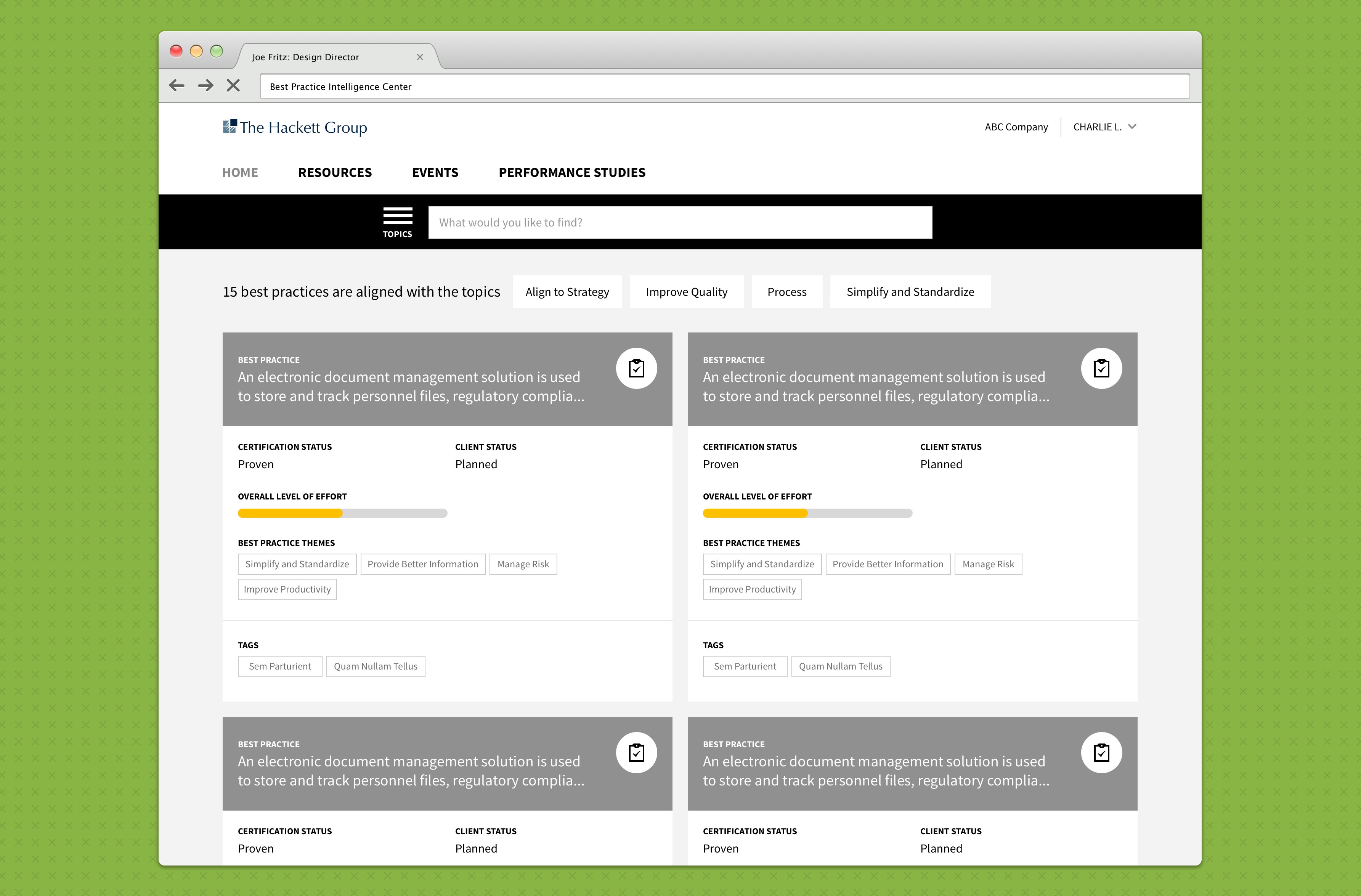1361x896 pixels.
Task: Click '15 best practices are aligned' heading
Action: [361, 292]
